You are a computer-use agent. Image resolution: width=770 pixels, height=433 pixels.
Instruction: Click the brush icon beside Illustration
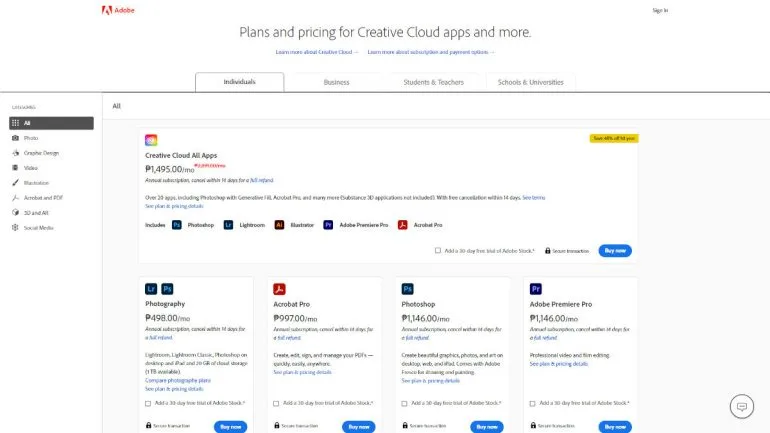[15, 183]
